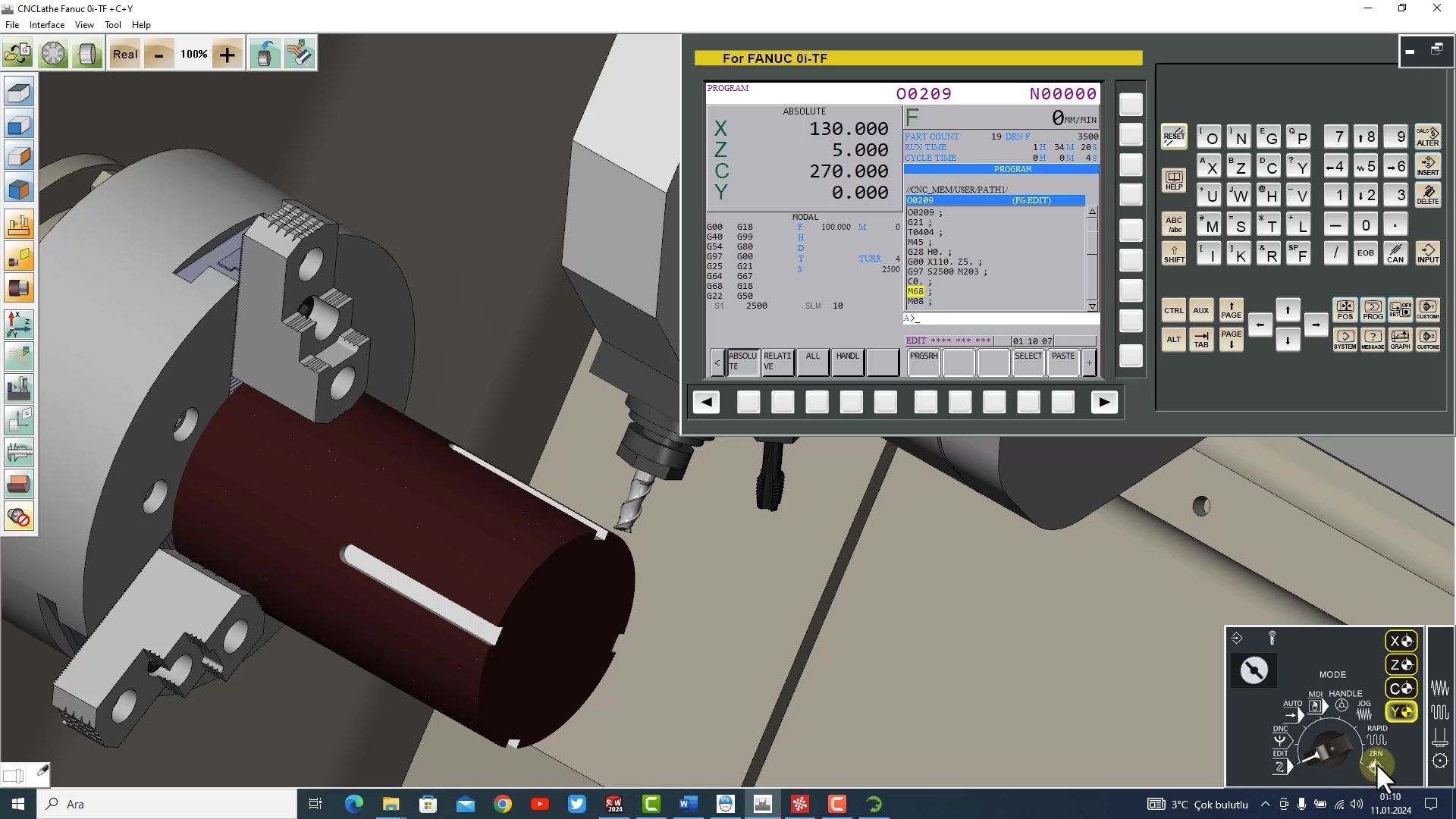Click the lathe machine view icon
Image resolution: width=1456 pixels, height=819 pixels.
[19, 389]
